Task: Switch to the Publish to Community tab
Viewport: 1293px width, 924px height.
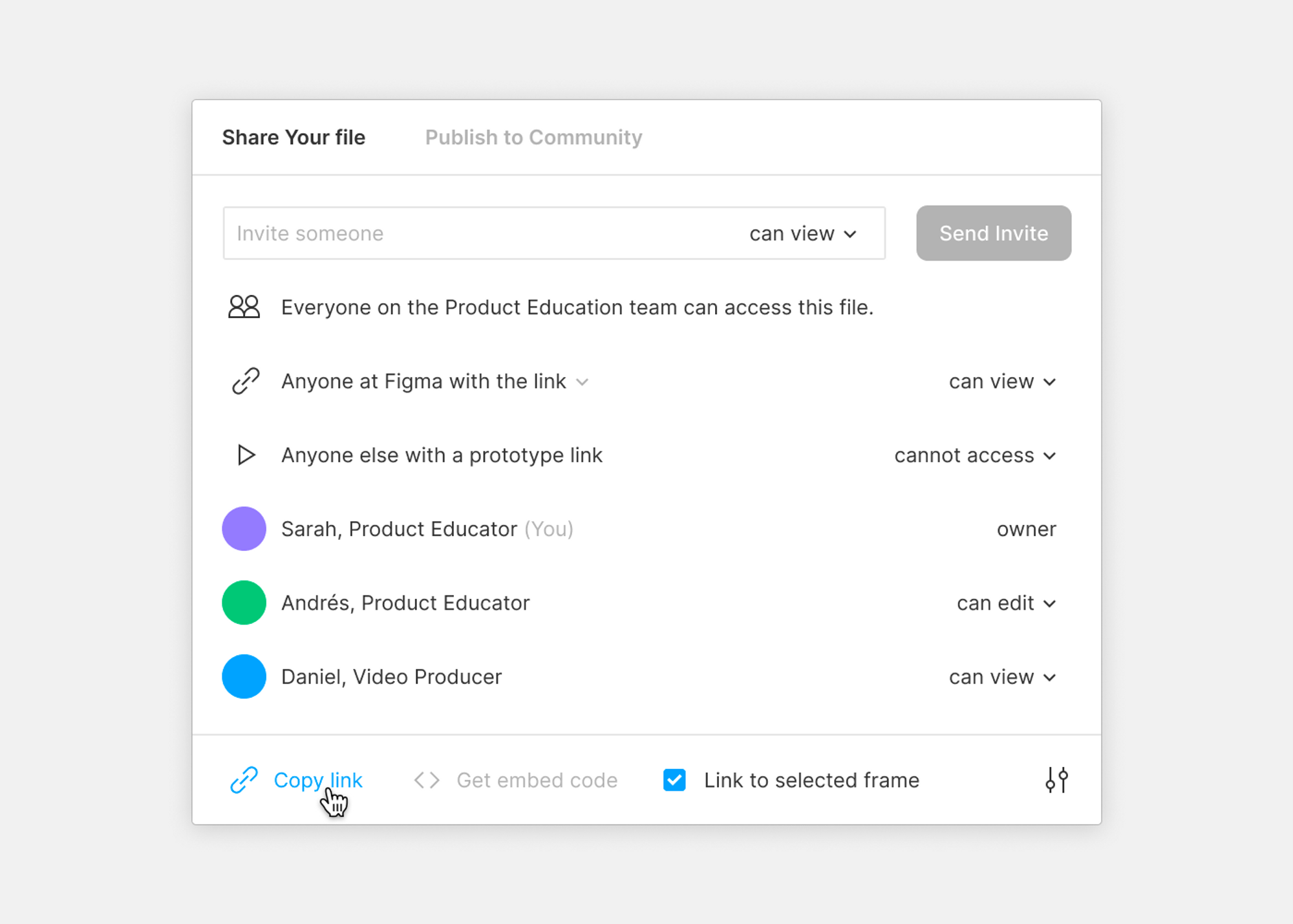Action: coord(533,137)
